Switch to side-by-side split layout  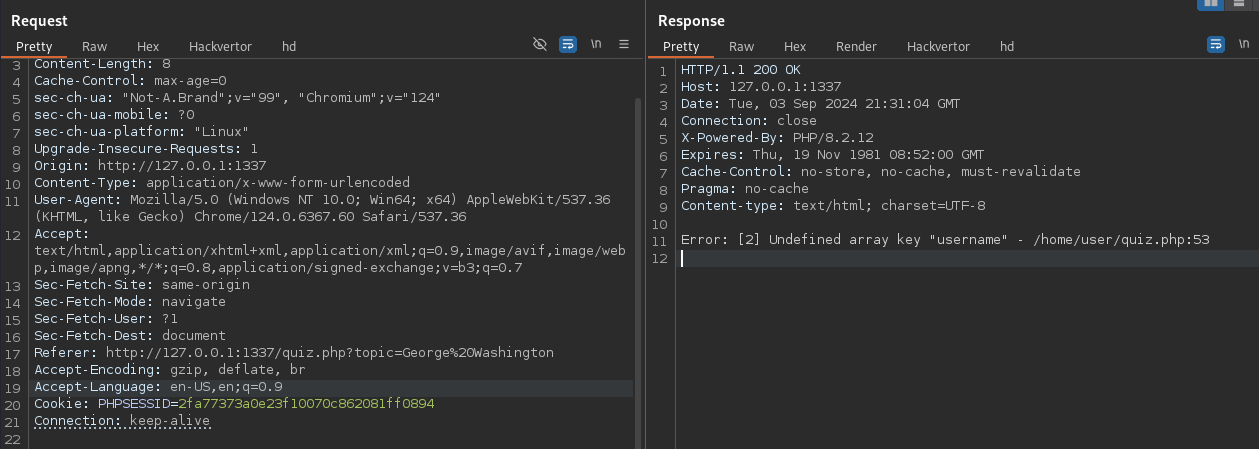pos(1211,4)
